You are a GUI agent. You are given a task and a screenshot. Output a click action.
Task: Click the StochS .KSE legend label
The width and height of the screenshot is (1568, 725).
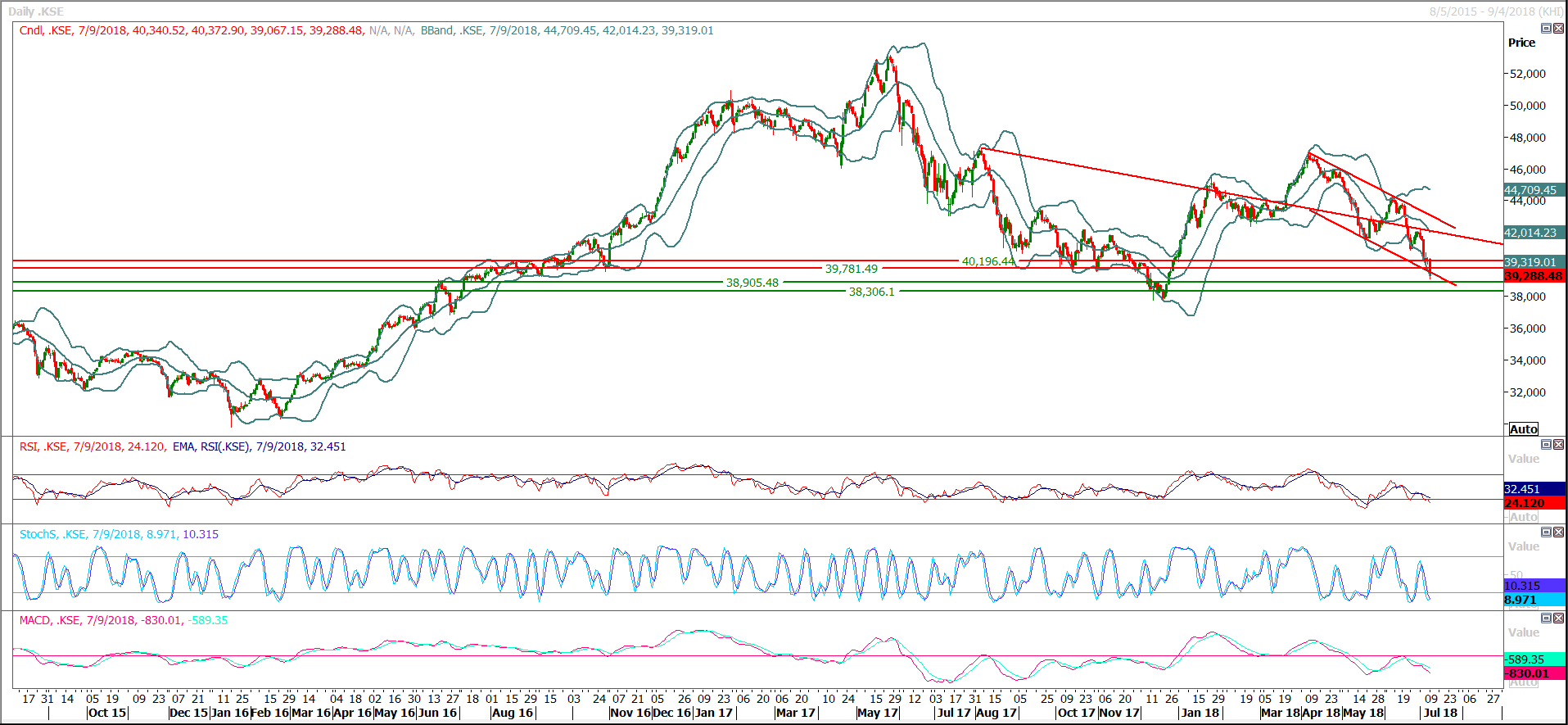coord(119,534)
